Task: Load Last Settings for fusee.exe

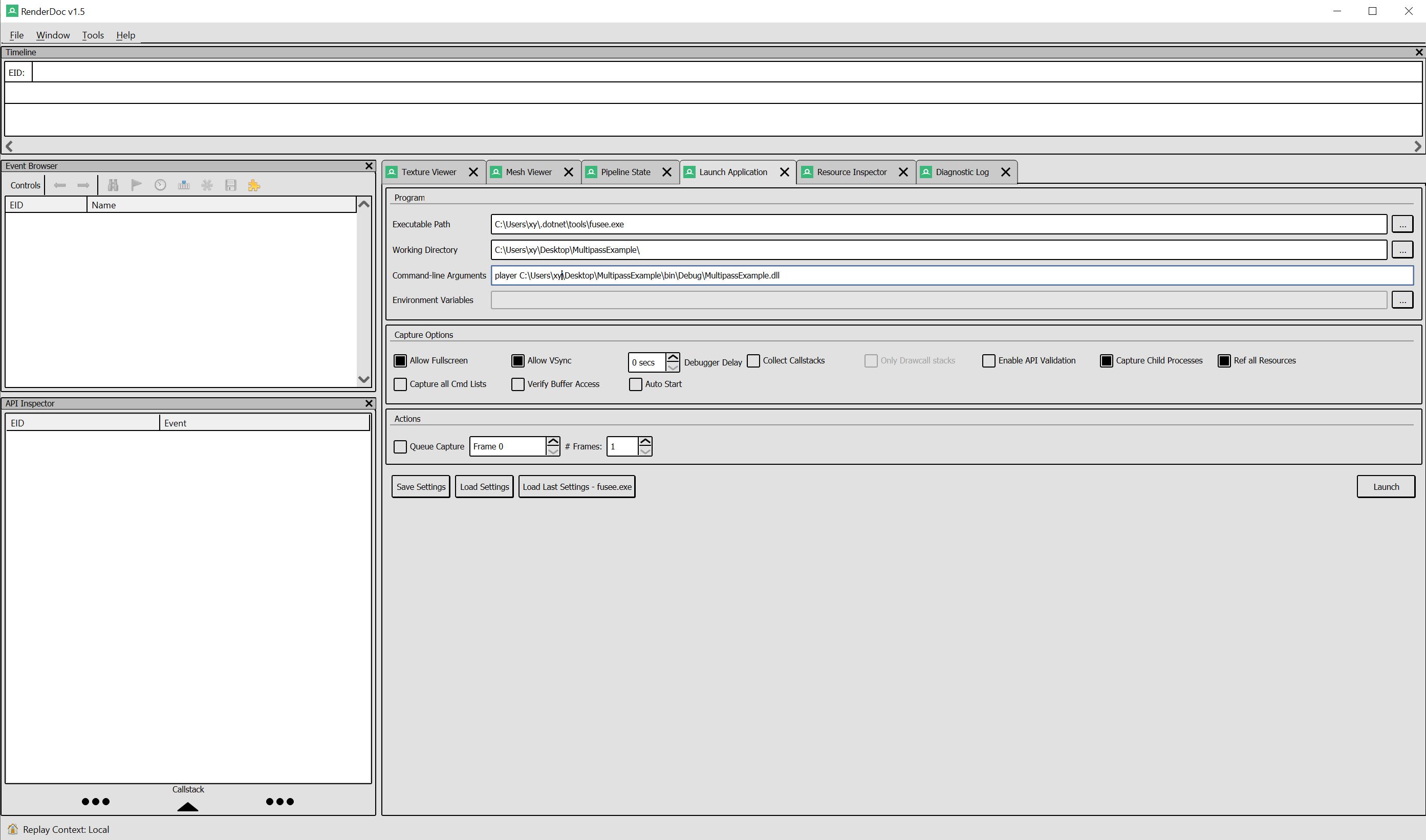Action: tap(576, 486)
